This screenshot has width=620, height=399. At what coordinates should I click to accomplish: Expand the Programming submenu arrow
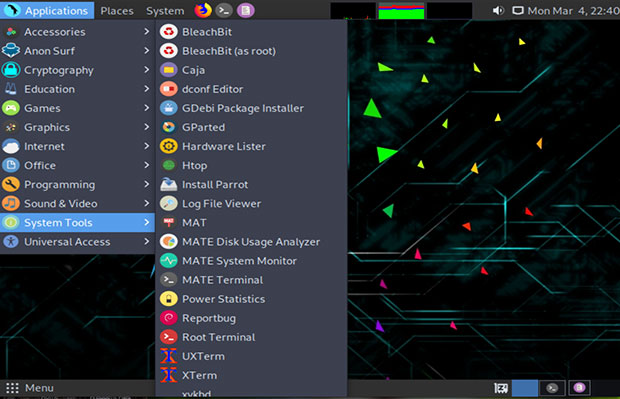pyautogui.click(x=146, y=184)
